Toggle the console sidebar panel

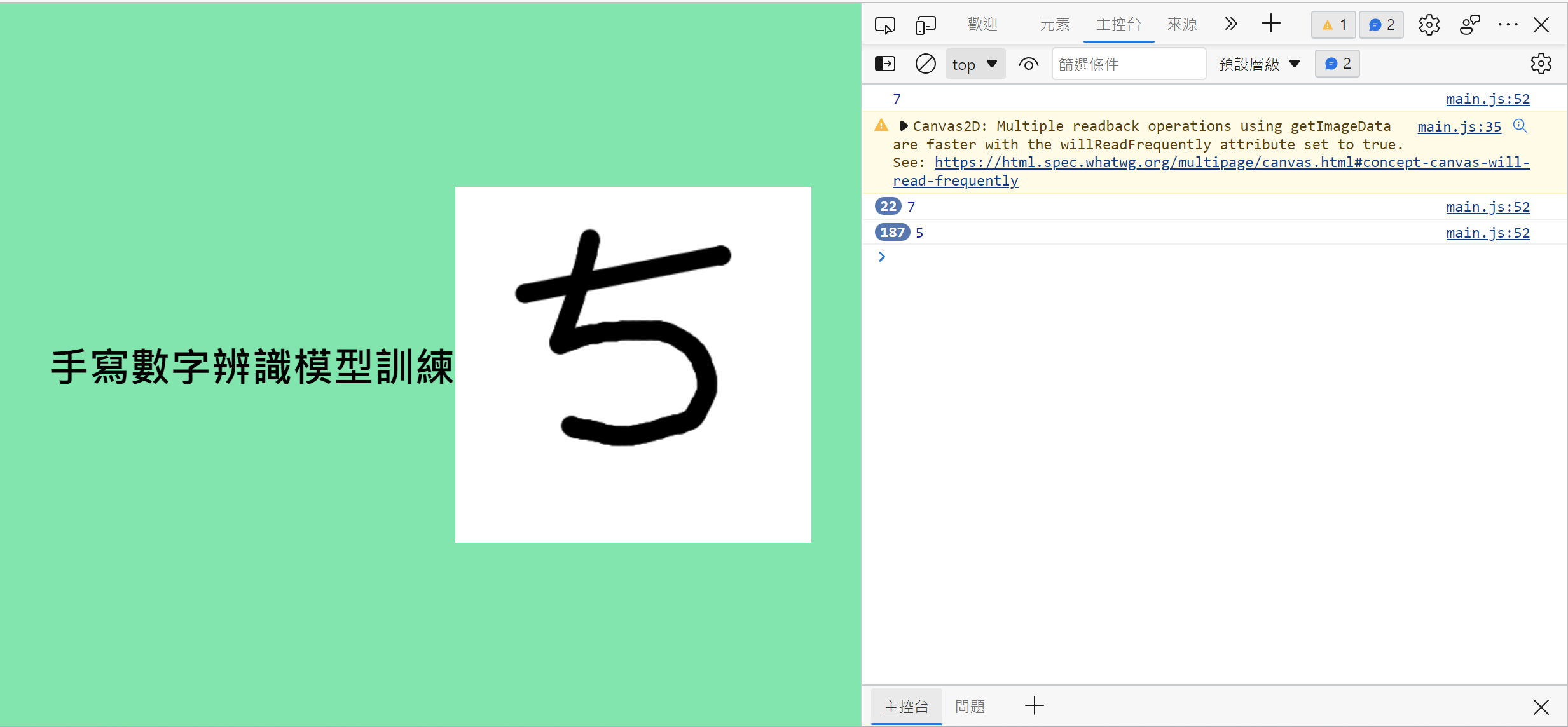click(884, 64)
